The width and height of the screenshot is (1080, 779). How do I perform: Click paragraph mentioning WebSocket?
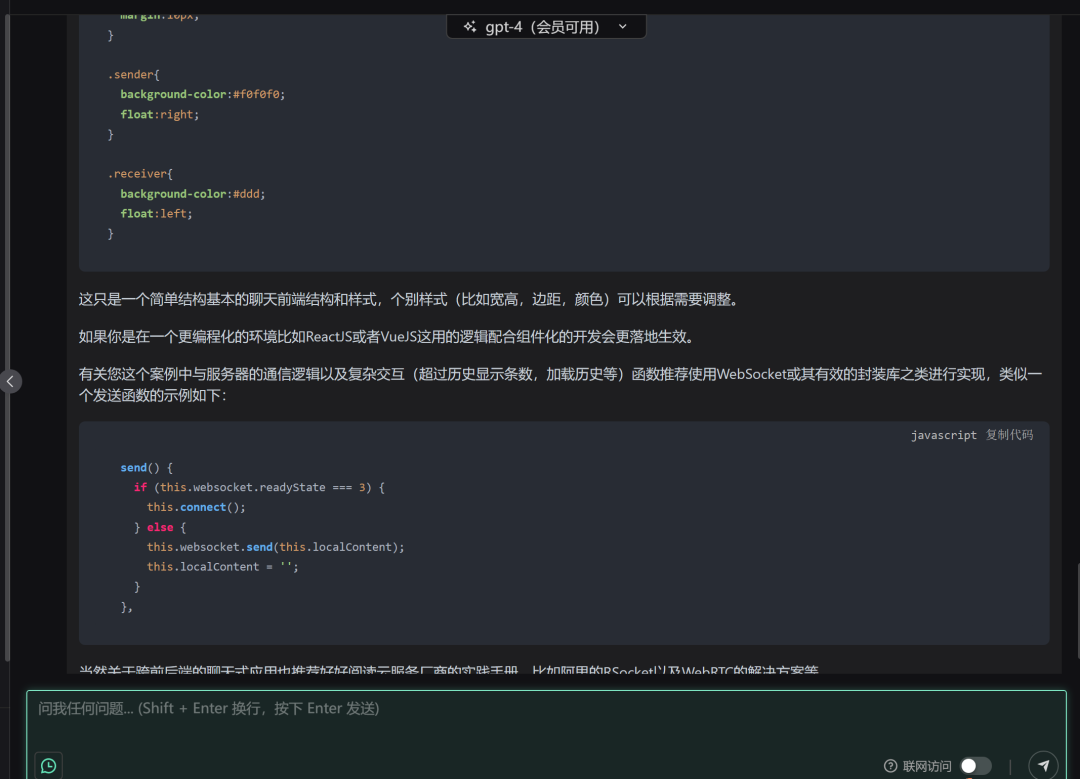[560, 384]
